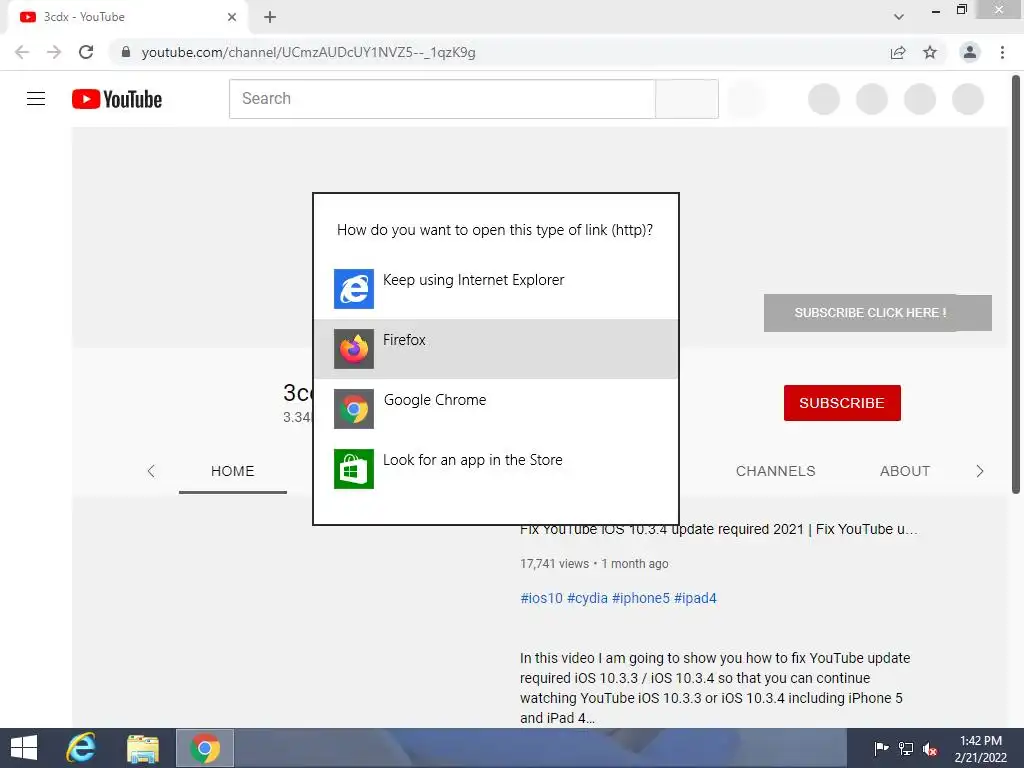This screenshot has height=768, width=1024.
Task: Click the network icon in system tray
Action: pos(906,748)
